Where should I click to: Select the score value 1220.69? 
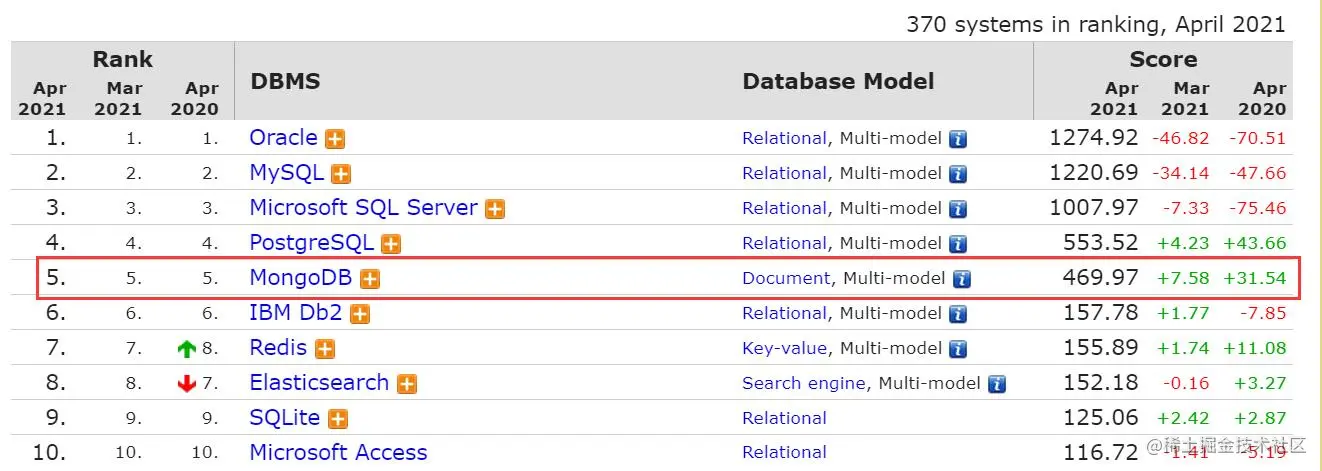pyautogui.click(x=1093, y=173)
